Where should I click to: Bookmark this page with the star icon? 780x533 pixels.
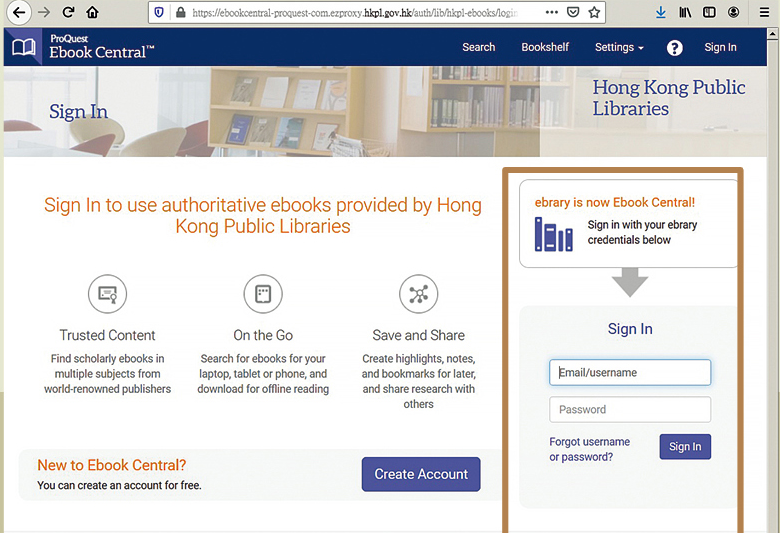[x=594, y=12]
